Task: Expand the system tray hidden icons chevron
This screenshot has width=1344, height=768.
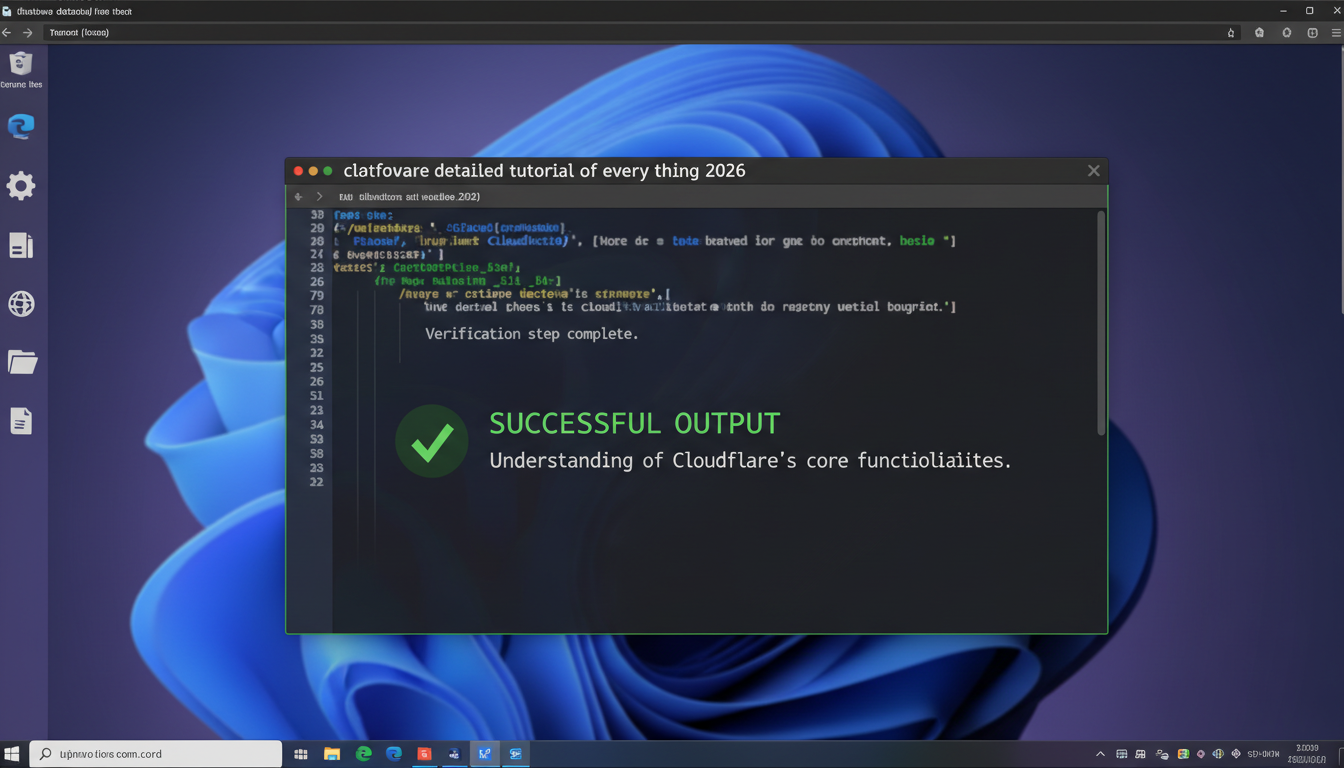Action: [x=1101, y=754]
